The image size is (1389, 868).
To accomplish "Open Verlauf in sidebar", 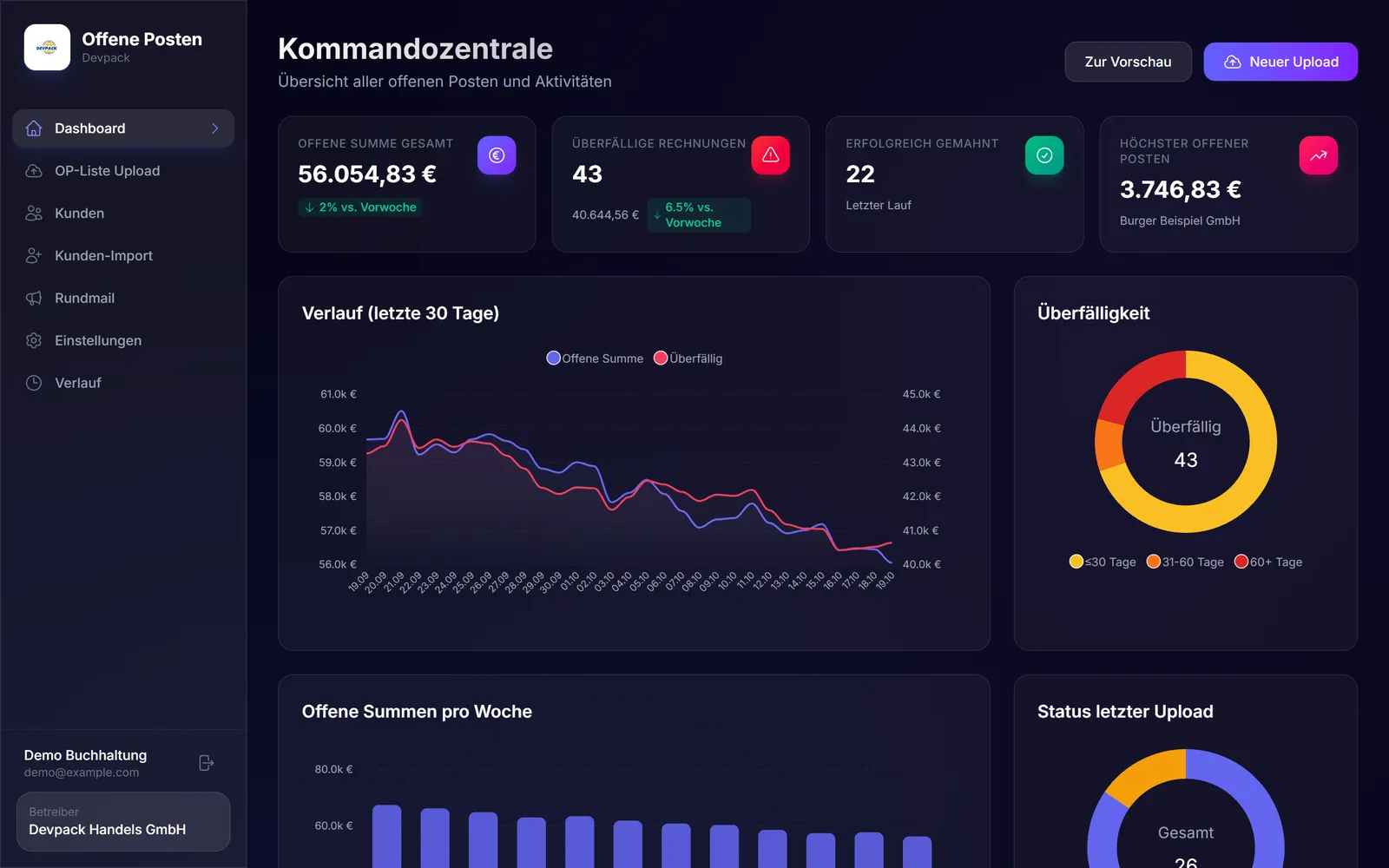I will tap(123, 383).
